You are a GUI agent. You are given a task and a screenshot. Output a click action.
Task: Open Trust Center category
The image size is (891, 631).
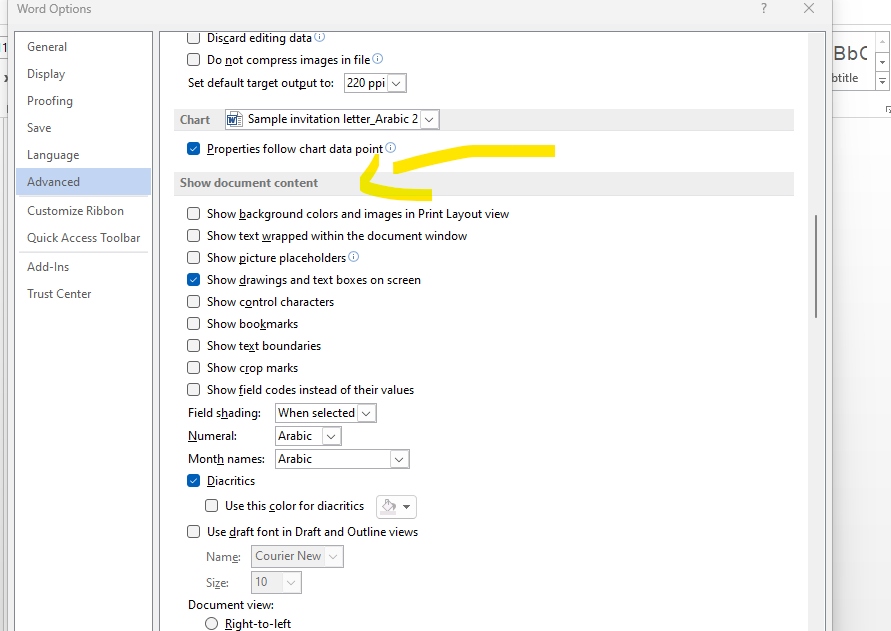tap(84, 294)
